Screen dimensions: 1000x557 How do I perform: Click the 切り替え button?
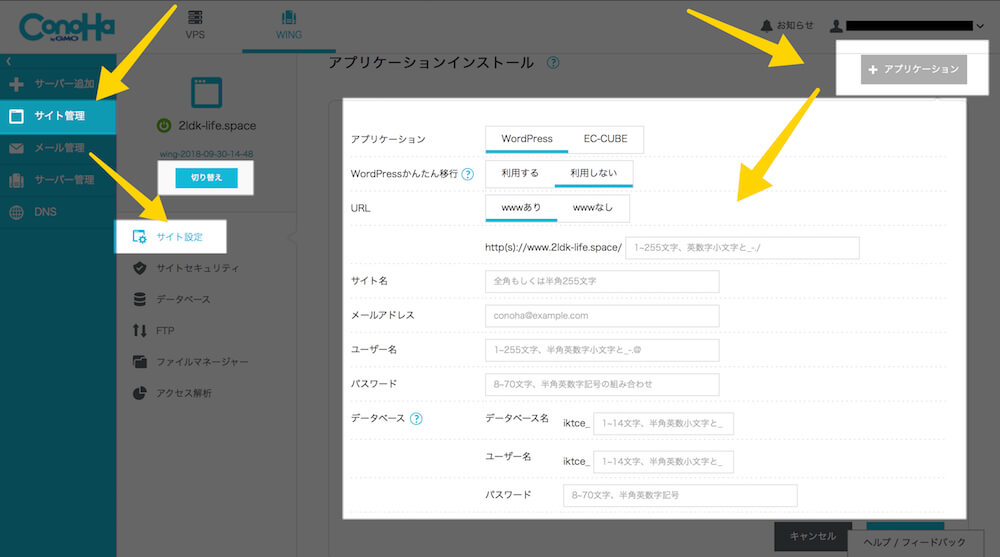click(206, 178)
